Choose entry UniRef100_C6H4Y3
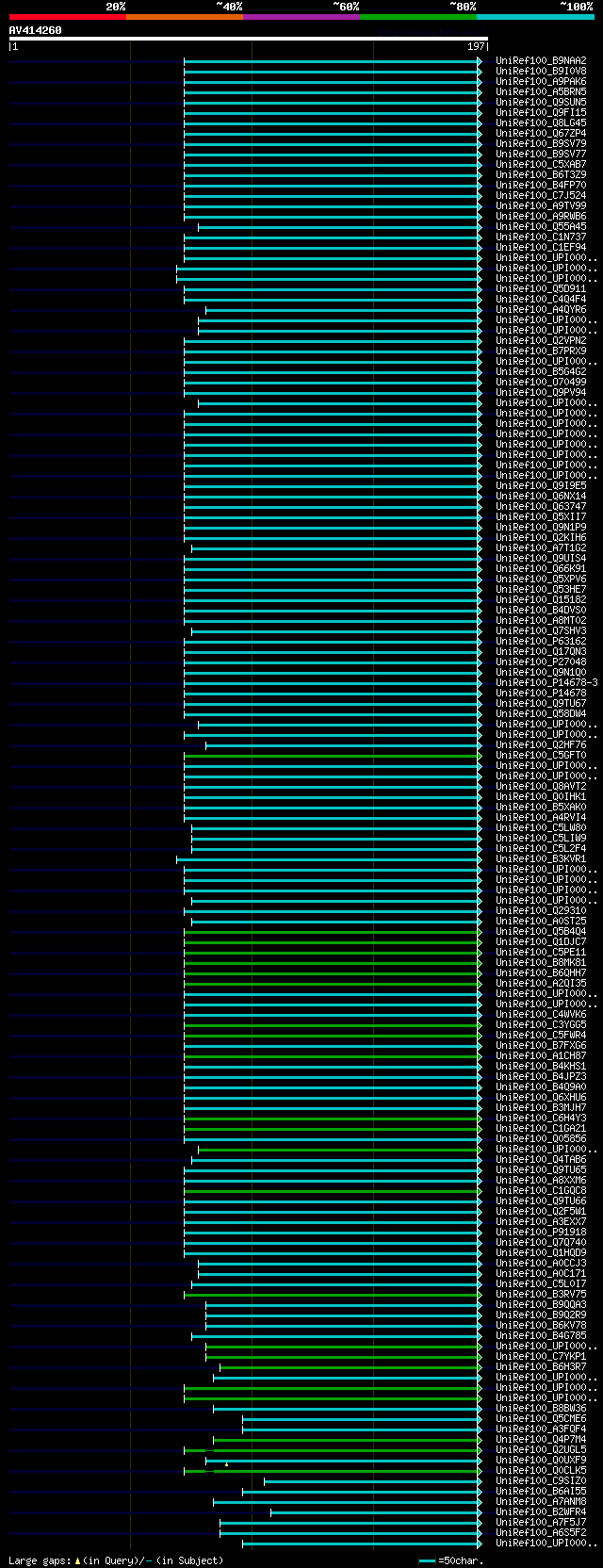The image size is (603, 1568). tap(541, 1118)
